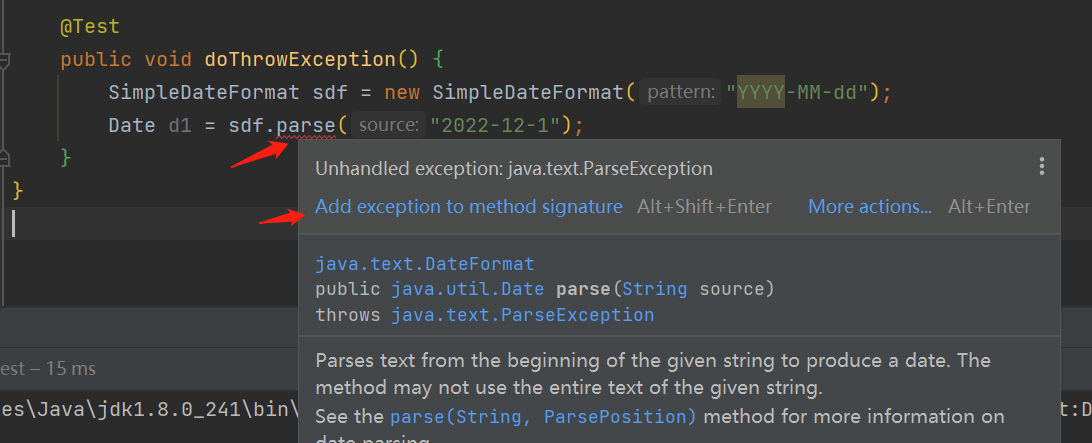Add exception to method signature
Screen dimensions: 1092x443
click(x=468, y=207)
